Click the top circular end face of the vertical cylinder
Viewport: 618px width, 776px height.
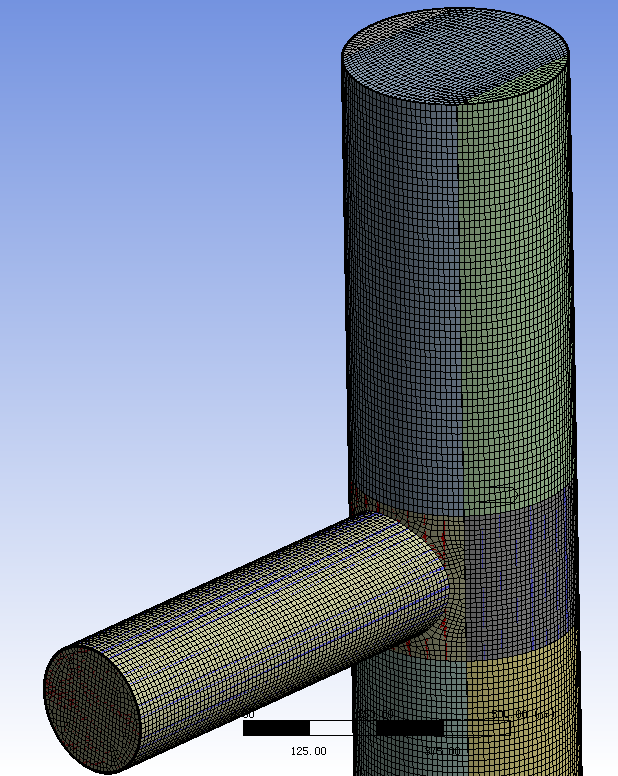click(x=456, y=58)
